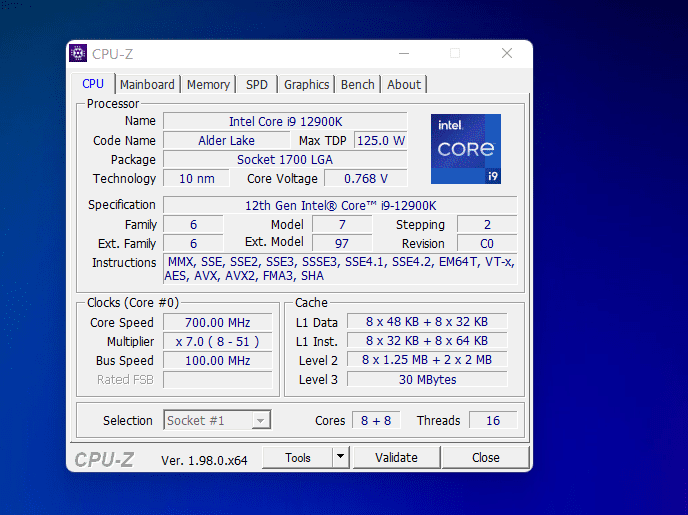The width and height of the screenshot is (688, 515).
Task: Click the Tools button
Action: [297, 458]
